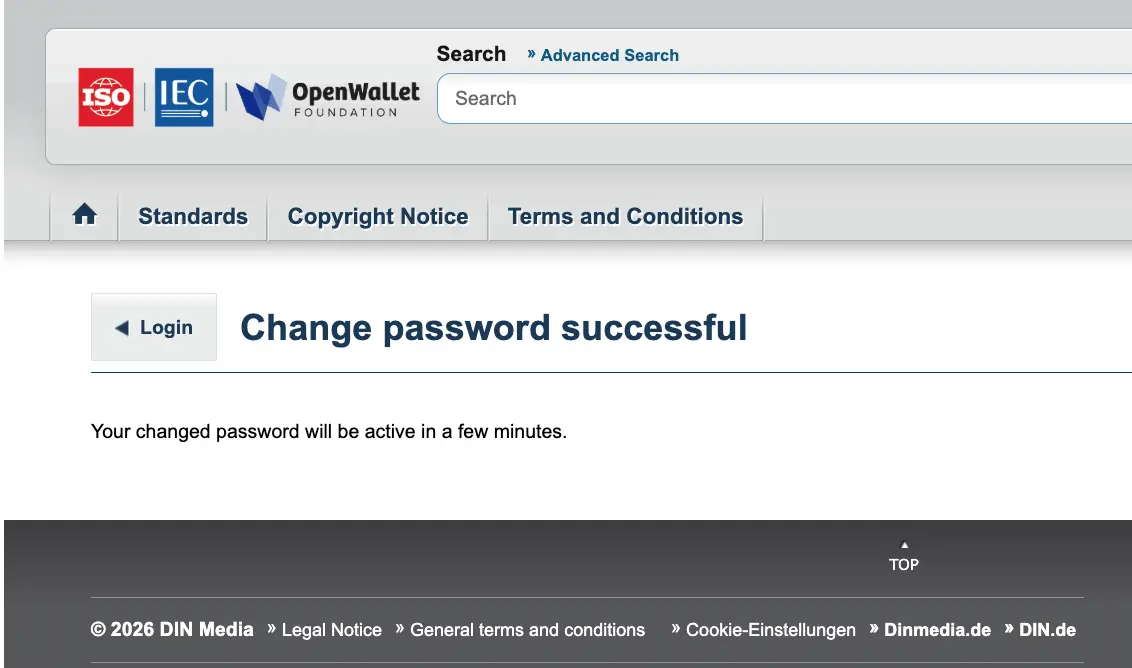Open the Standards tab
Screen dimensions: 1132x668
tap(193, 216)
